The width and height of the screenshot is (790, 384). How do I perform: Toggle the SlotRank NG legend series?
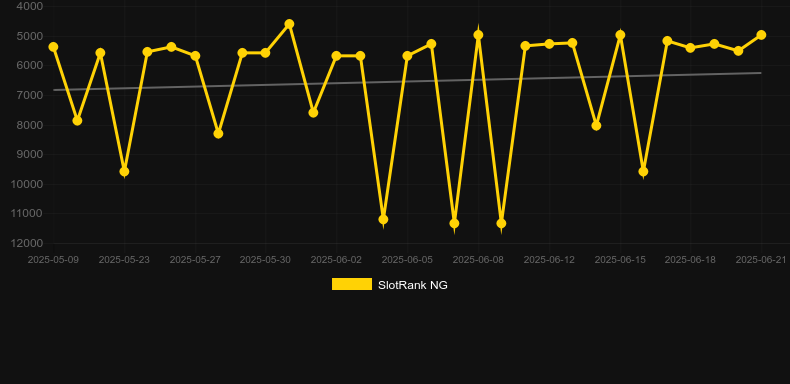pyautogui.click(x=389, y=285)
